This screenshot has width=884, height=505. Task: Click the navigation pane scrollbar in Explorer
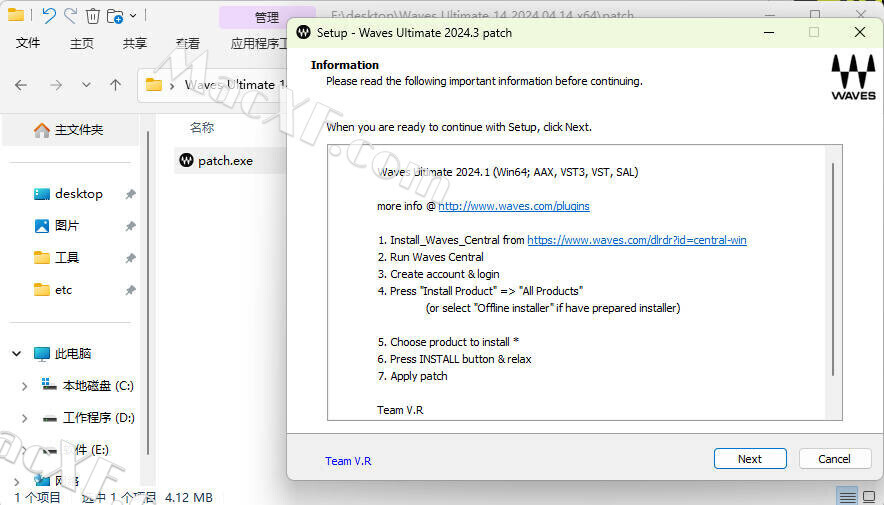pos(148,293)
